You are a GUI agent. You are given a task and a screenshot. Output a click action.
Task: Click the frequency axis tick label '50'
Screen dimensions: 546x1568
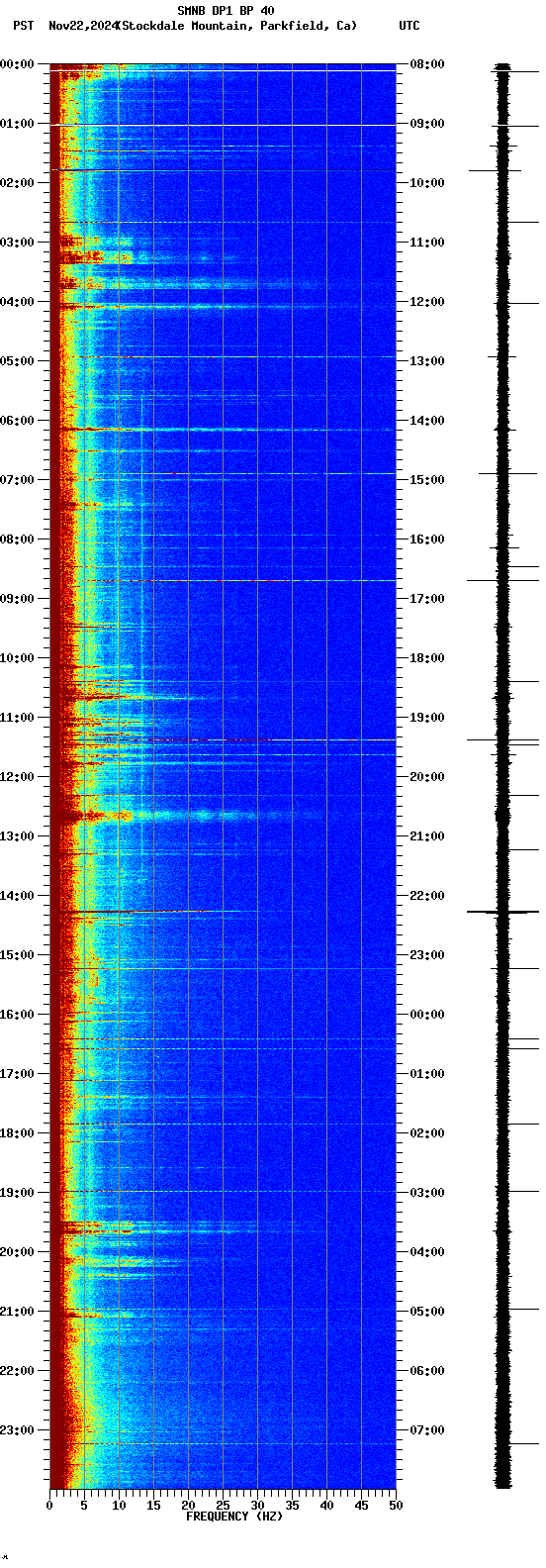click(396, 1506)
